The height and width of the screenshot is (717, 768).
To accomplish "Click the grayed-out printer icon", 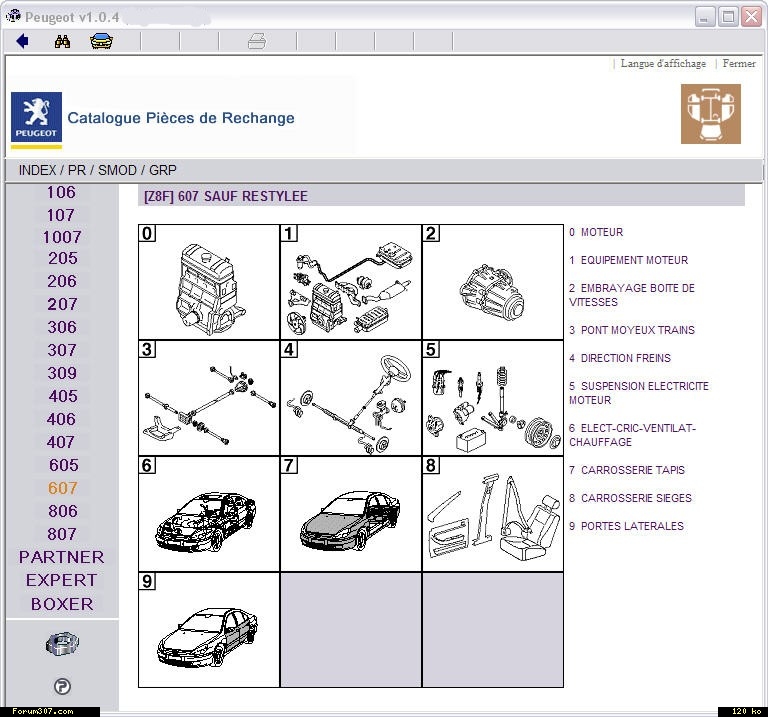I will [x=257, y=41].
